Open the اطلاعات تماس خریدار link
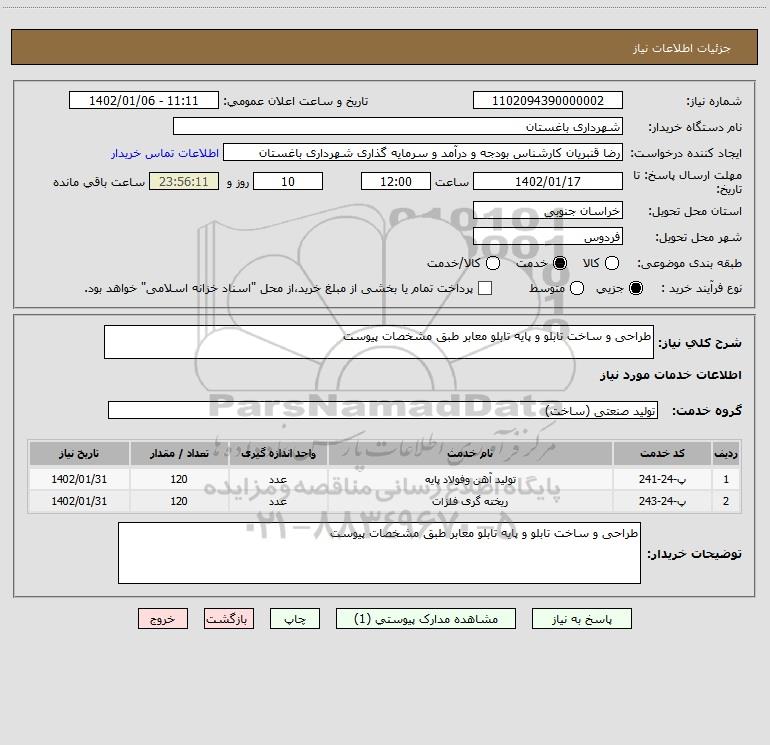The height and width of the screenshot is (745, 770). point(165,153)
